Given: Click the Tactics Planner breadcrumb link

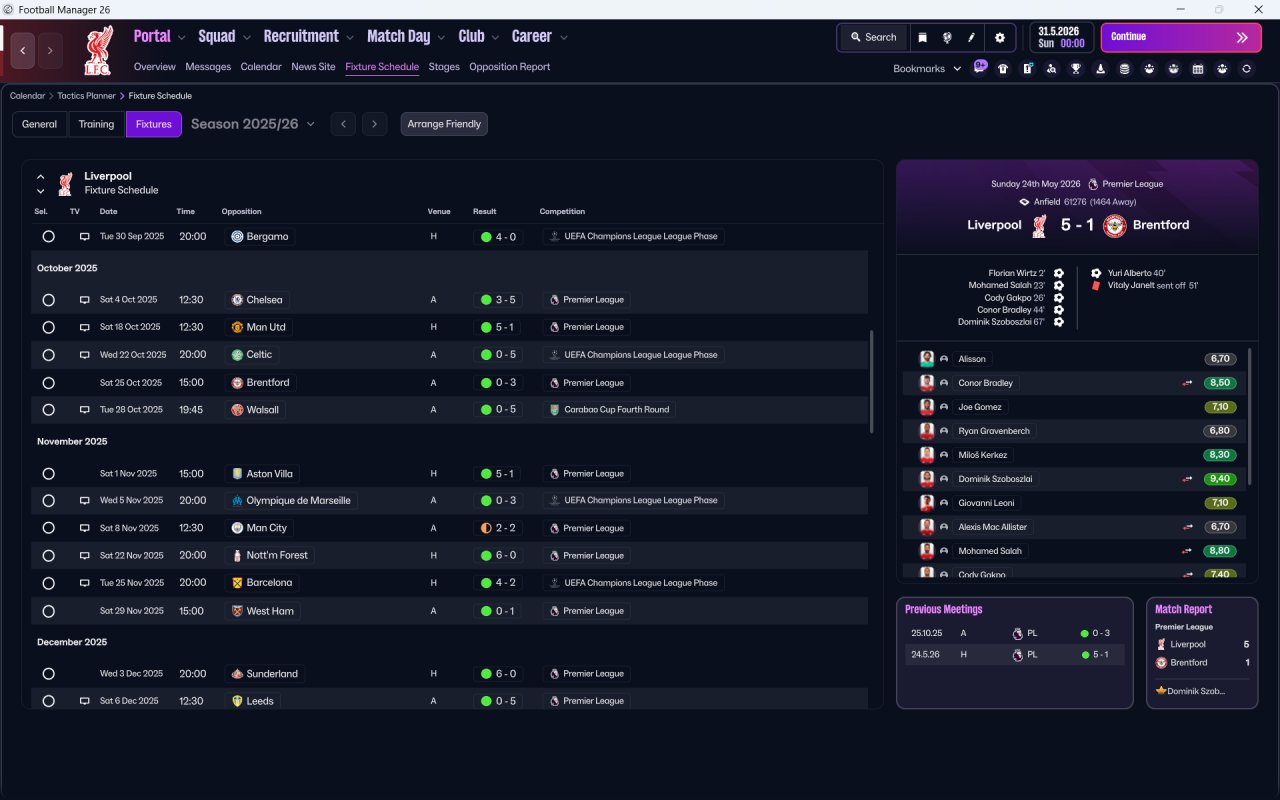Looking at the screenshot, I should (86, 96).
